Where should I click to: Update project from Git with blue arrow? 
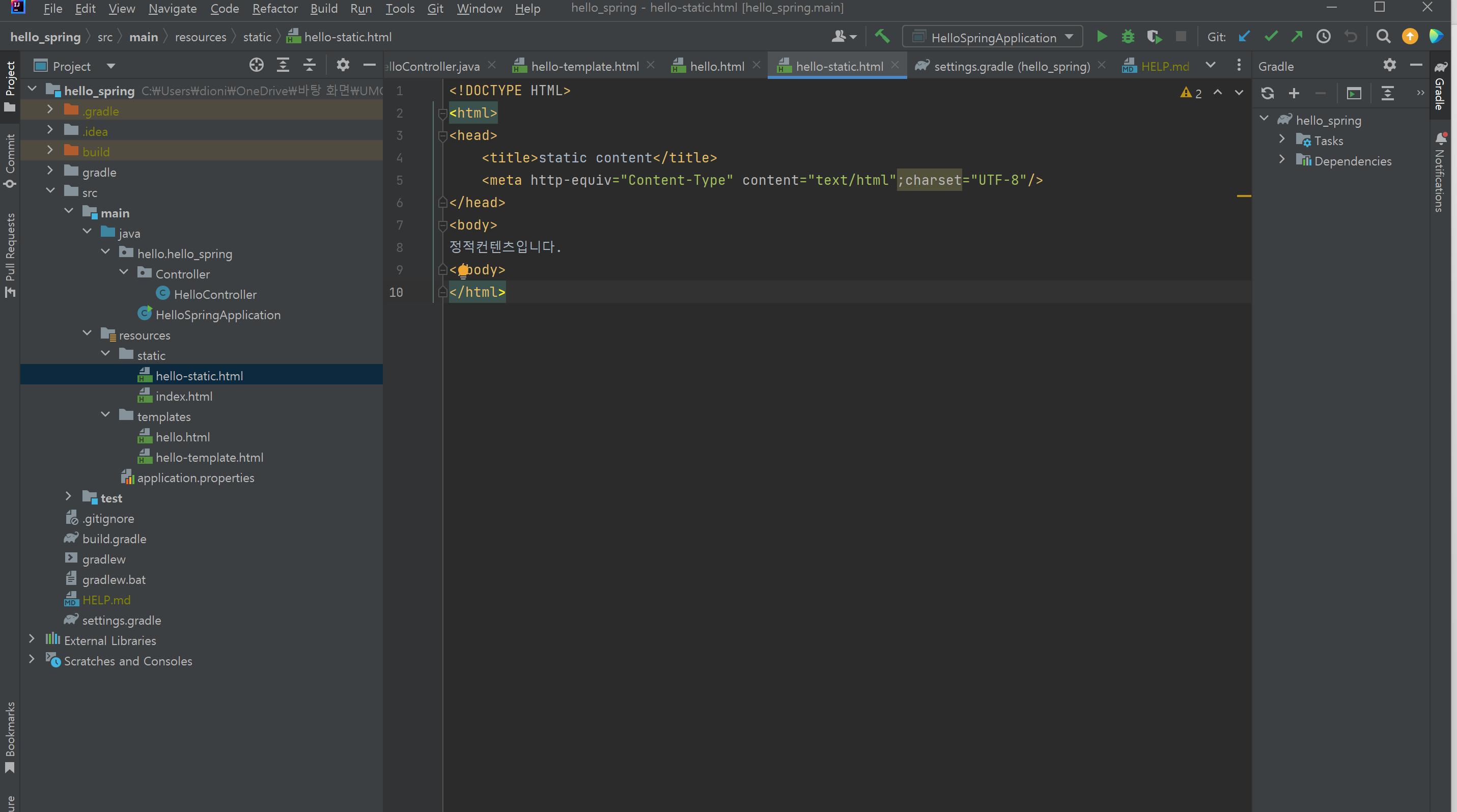click(1244, 37)
